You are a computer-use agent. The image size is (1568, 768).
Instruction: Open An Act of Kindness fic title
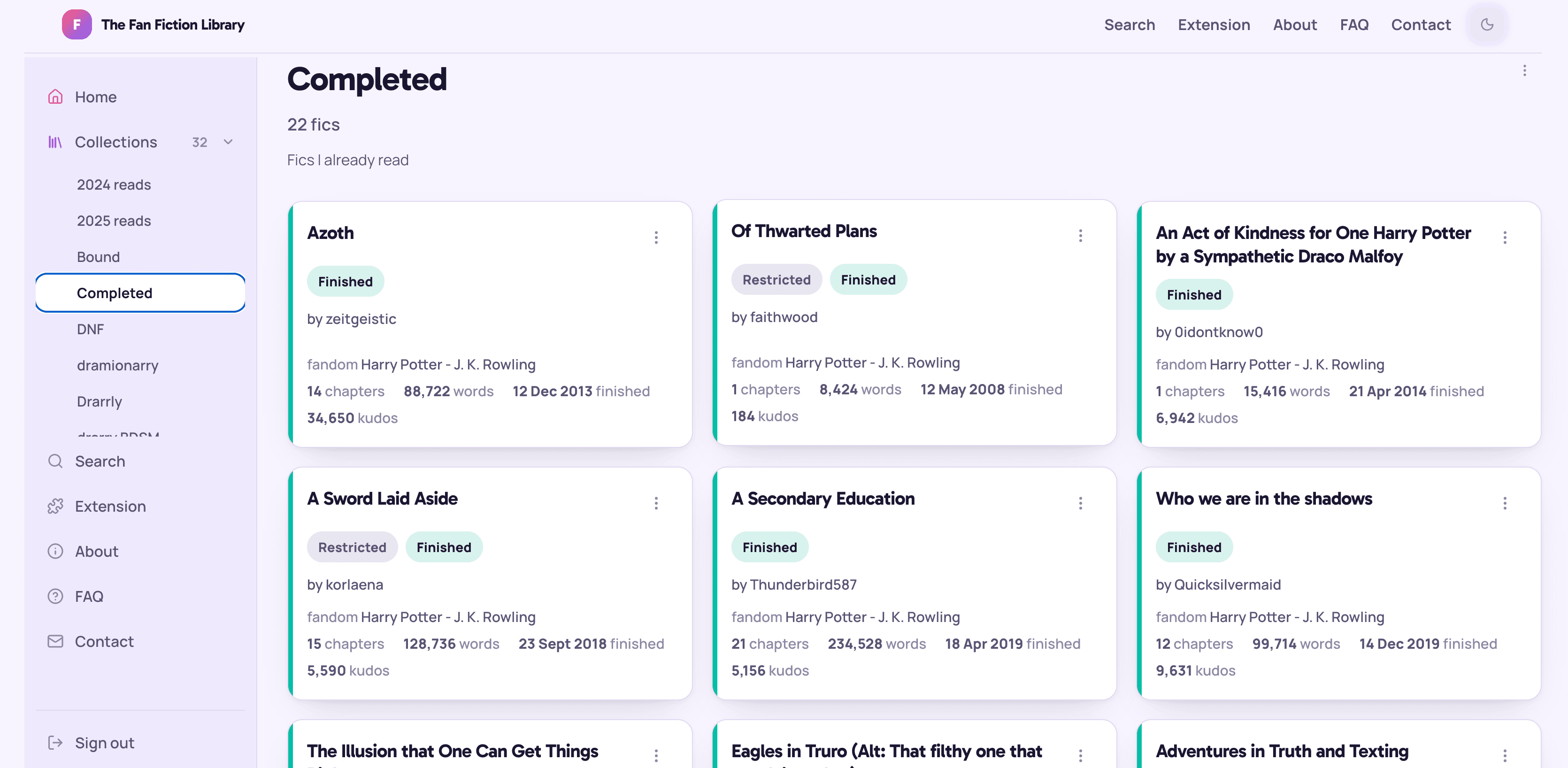point(1313,245)
